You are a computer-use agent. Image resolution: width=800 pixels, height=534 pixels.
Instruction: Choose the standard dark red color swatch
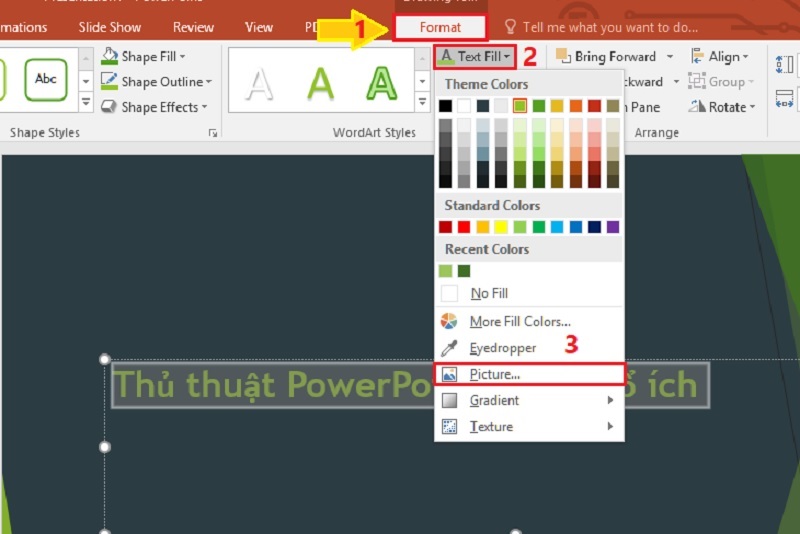[445, 226]
